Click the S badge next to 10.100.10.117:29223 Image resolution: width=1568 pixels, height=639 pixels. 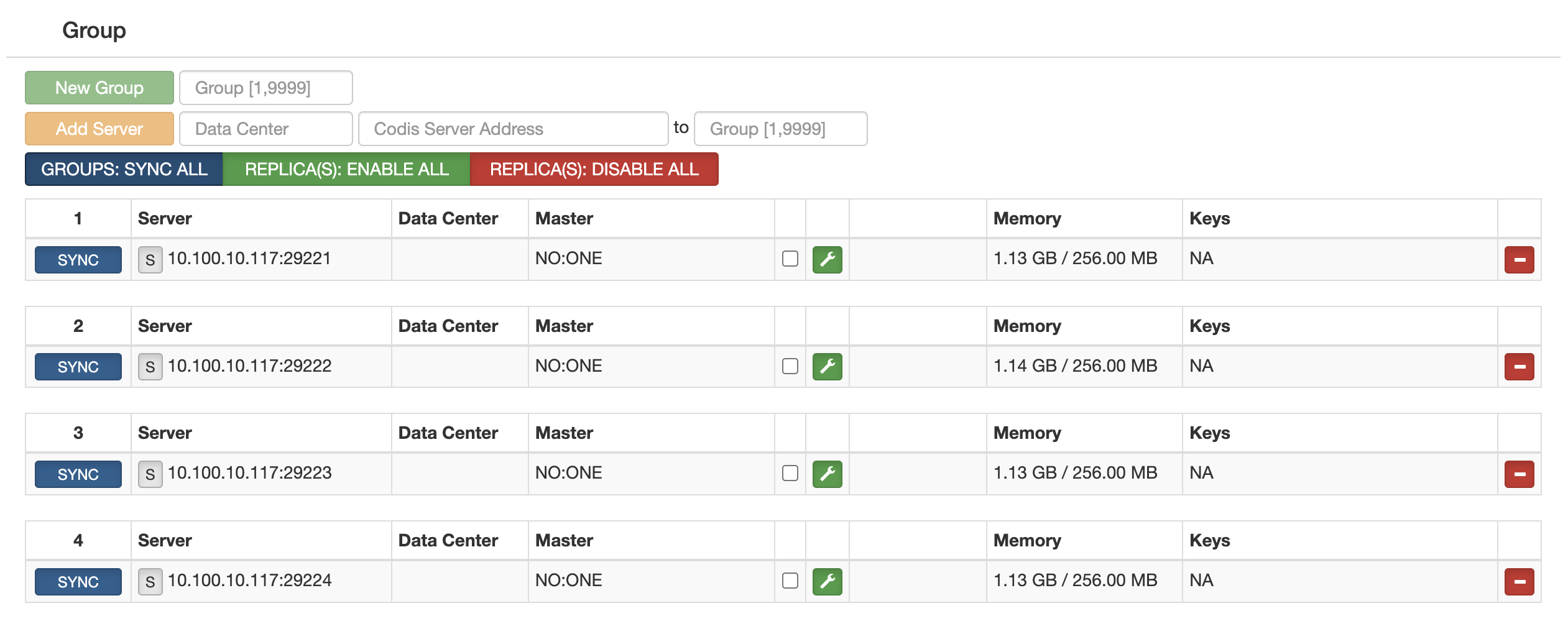[150, 474]
